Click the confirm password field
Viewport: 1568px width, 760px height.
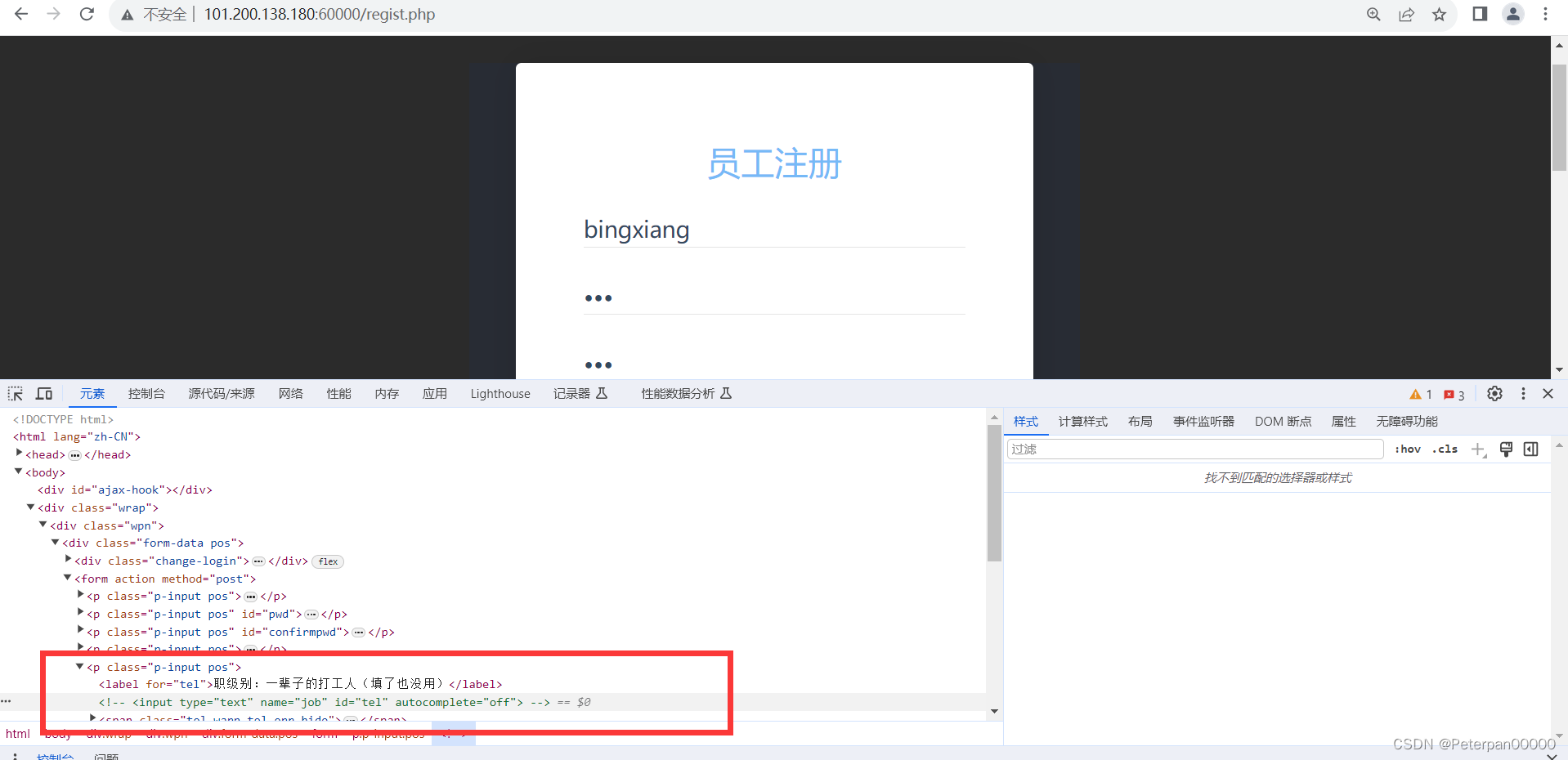click(774, 364)
